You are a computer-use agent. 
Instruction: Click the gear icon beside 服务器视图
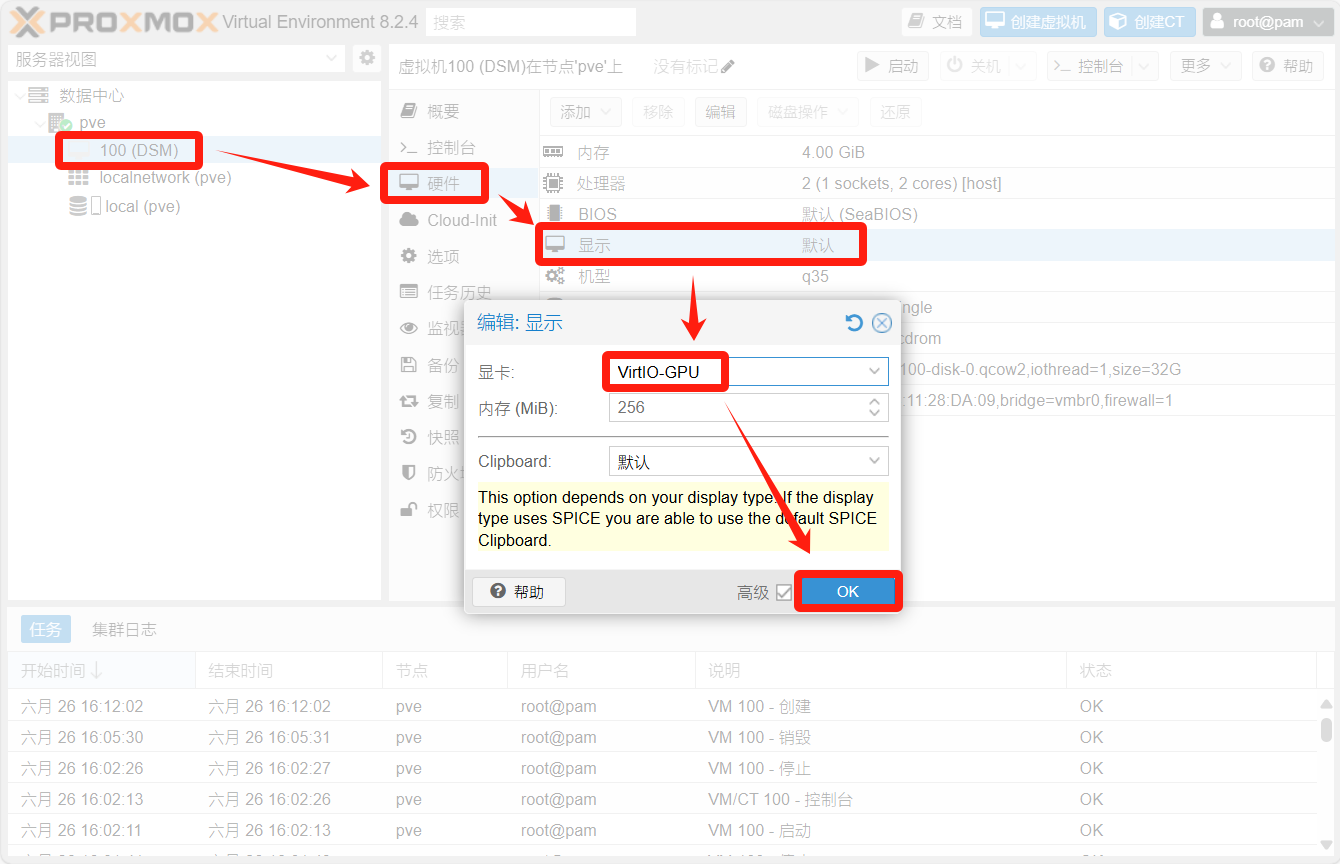[x=367, y=58]
